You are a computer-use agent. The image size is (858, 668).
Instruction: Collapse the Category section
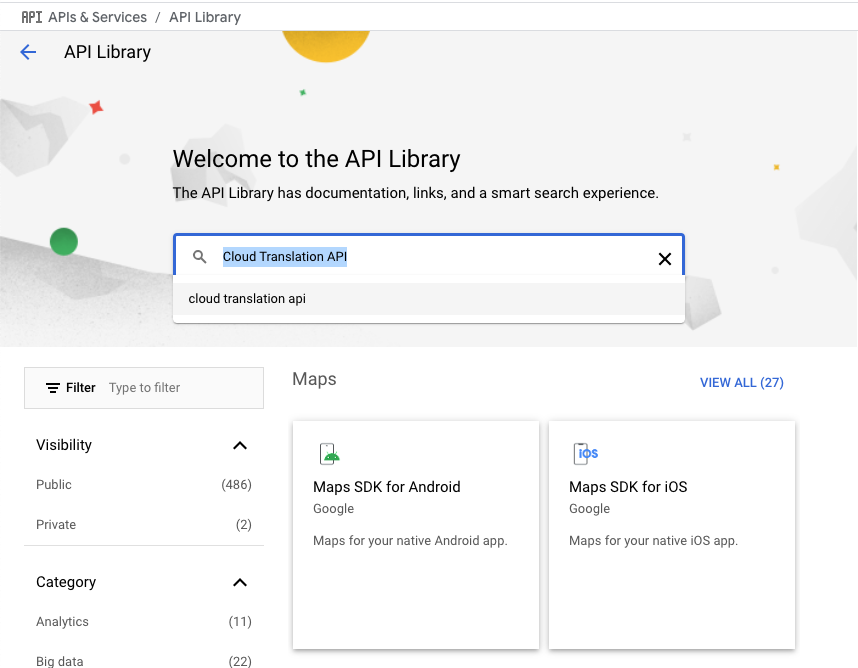240,583
